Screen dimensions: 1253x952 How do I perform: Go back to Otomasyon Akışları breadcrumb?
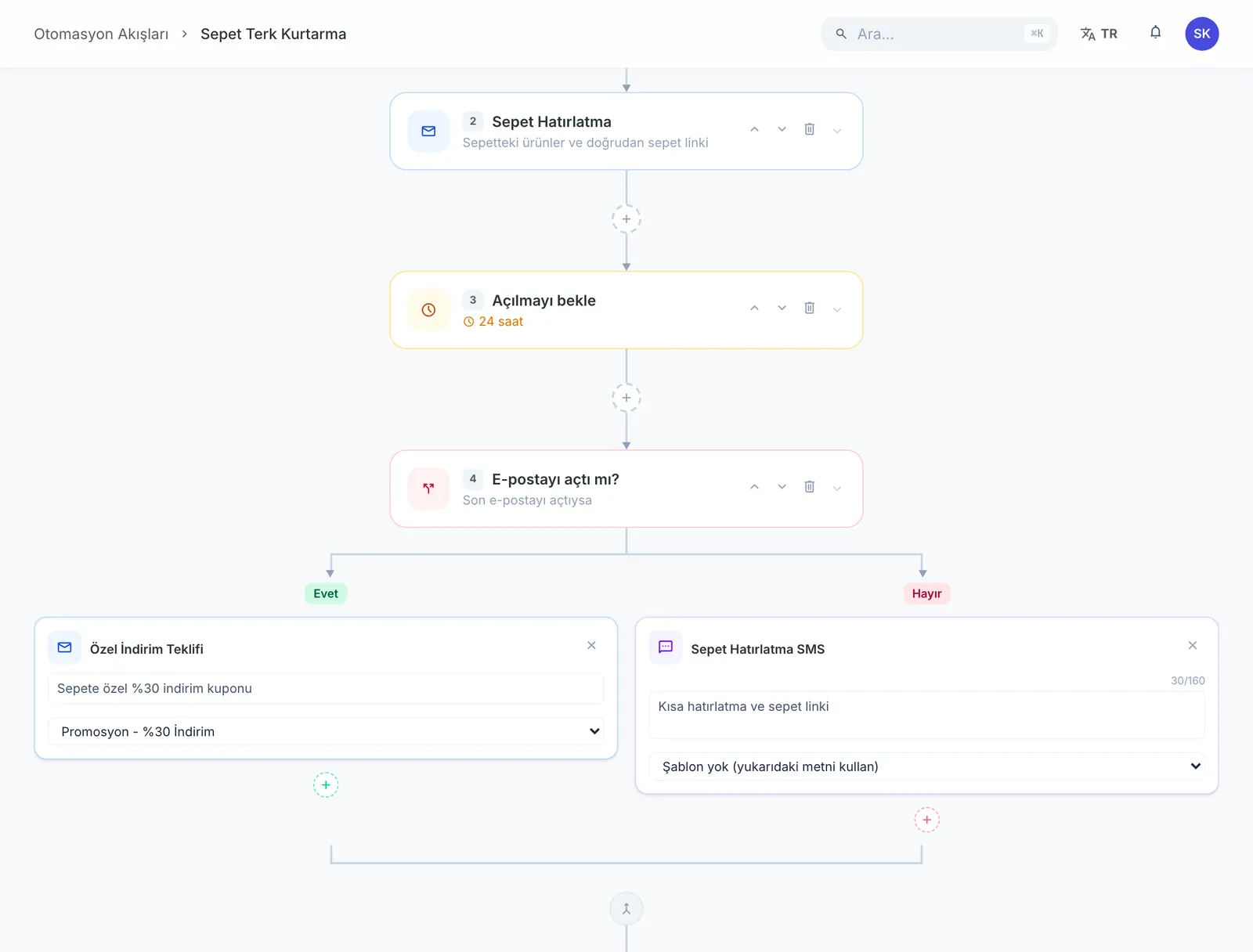101,34
